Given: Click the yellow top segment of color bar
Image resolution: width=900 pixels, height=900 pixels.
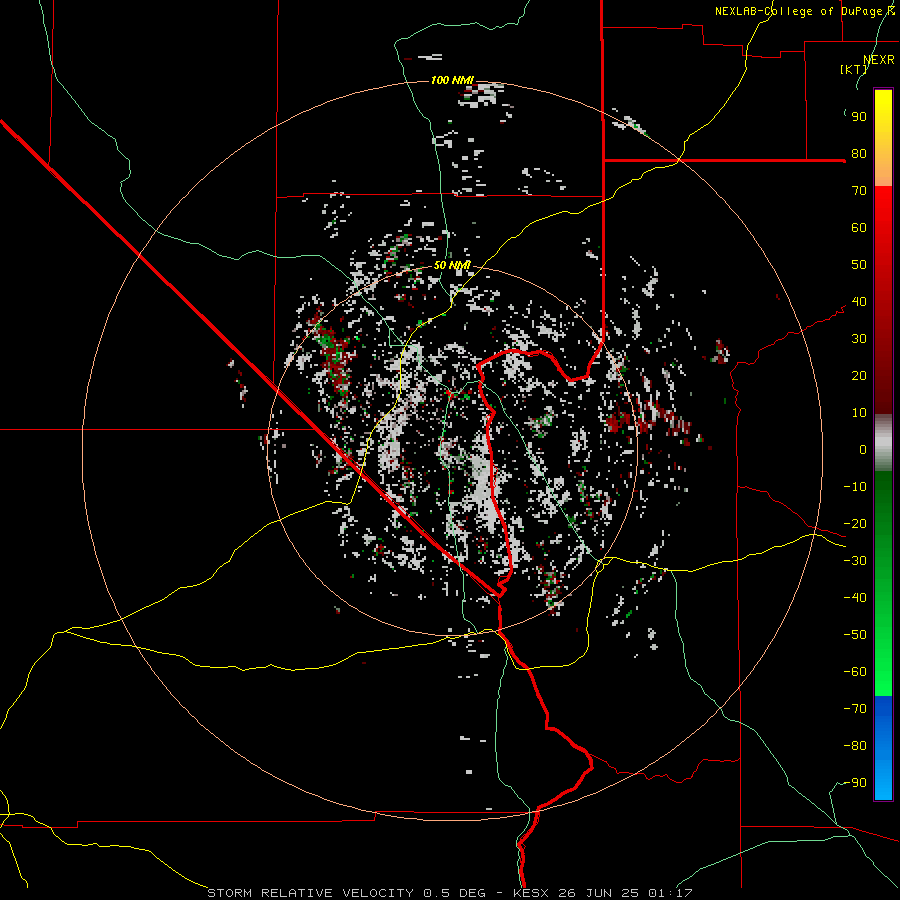Looking at the screenshot, I should [883, 138].
